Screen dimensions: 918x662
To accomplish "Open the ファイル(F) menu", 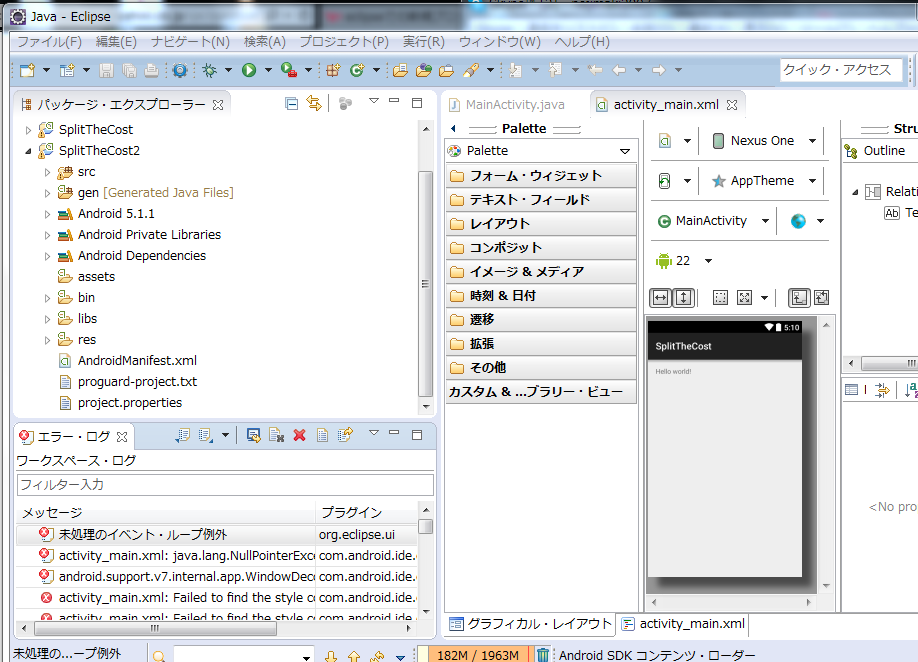I will click(49, 42).
